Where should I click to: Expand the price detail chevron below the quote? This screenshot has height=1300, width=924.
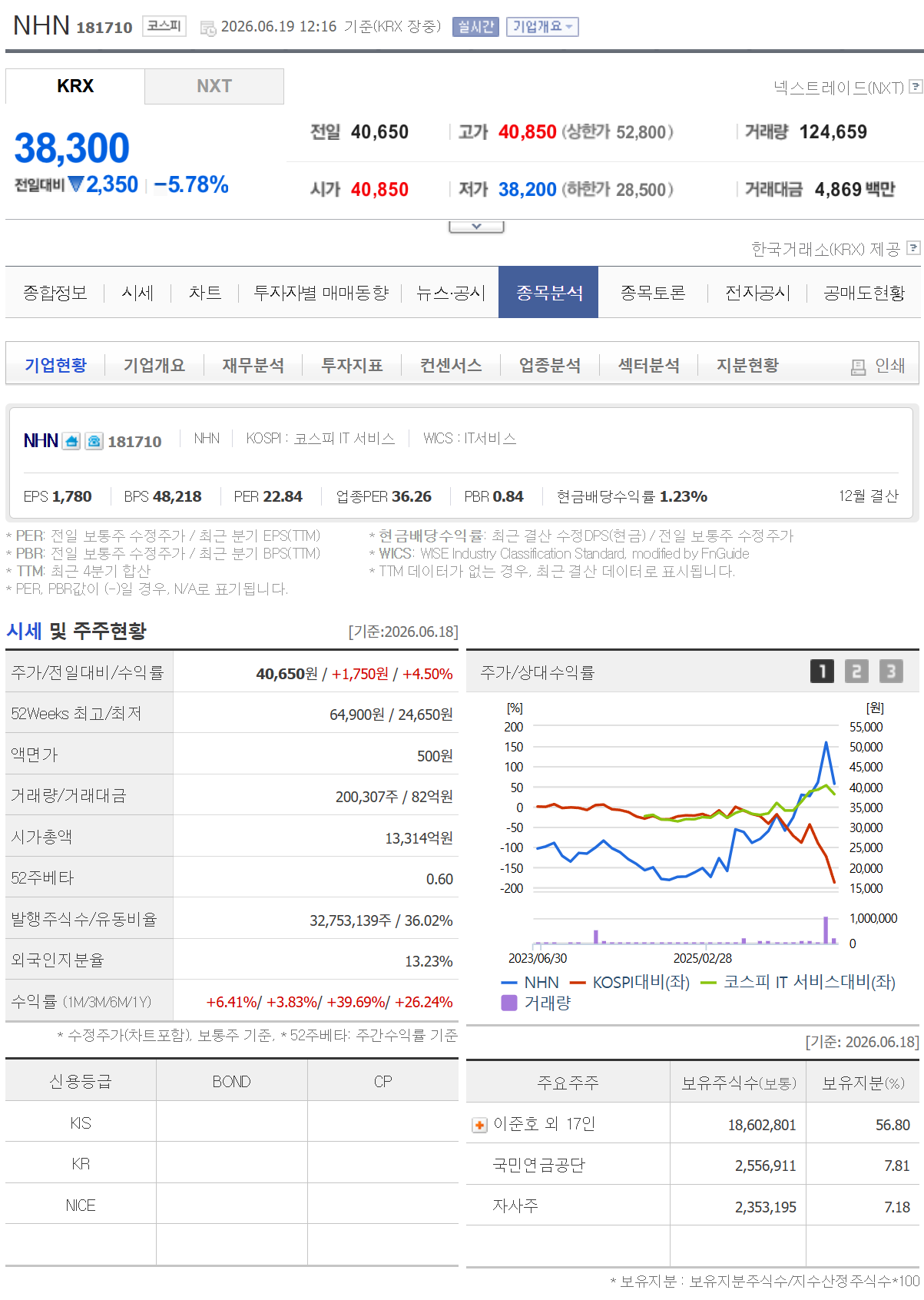point(476,227)
